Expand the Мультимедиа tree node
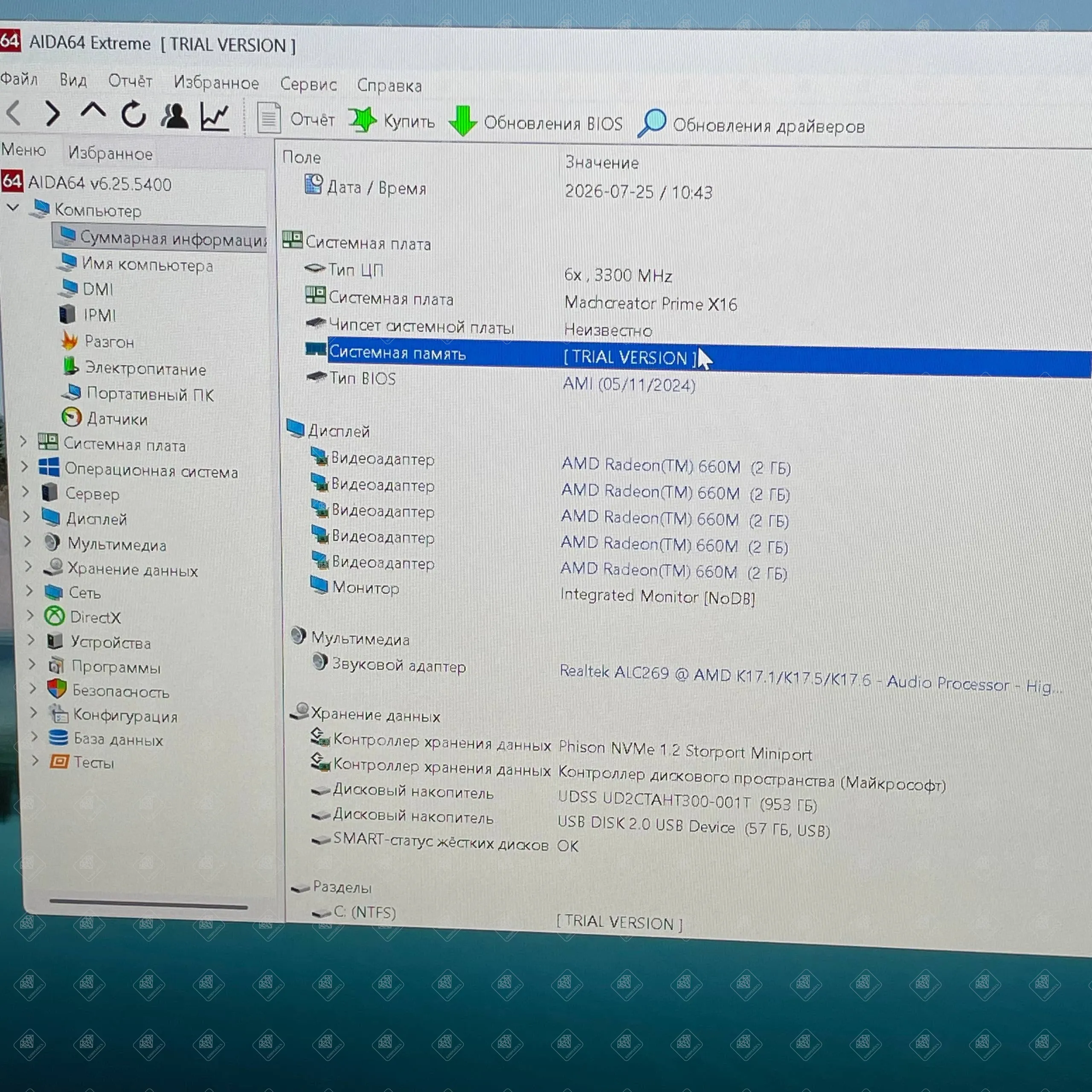The height and width of the screenshot is (1092, 1092). click(28, 541)
